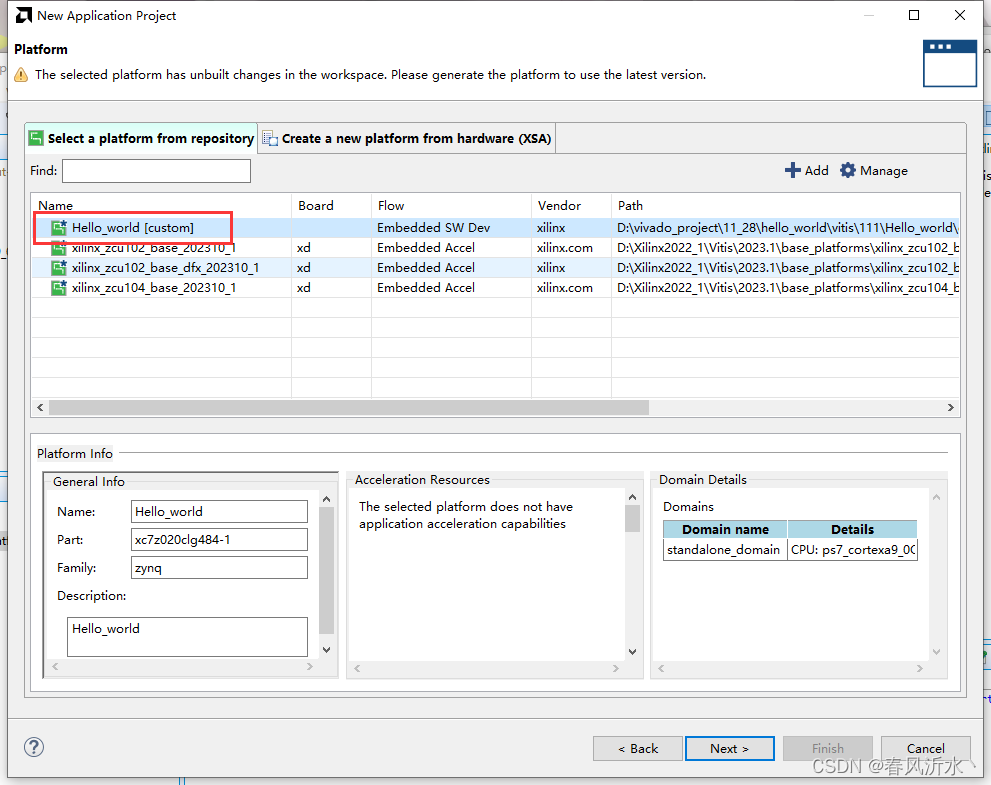Screen dimensions: 991x785
Task: Click General Info scroll down arrow
Action: 326,650
